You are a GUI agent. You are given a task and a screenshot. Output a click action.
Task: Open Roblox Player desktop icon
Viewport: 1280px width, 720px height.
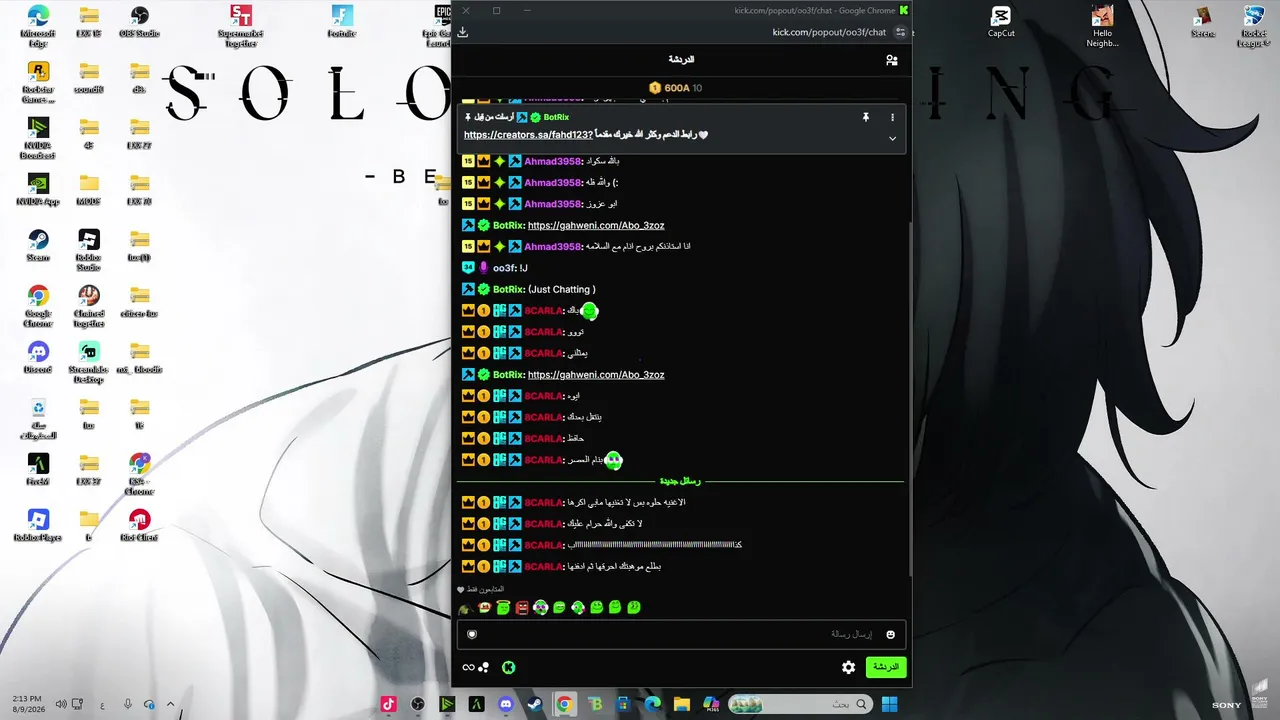(38, 526)
